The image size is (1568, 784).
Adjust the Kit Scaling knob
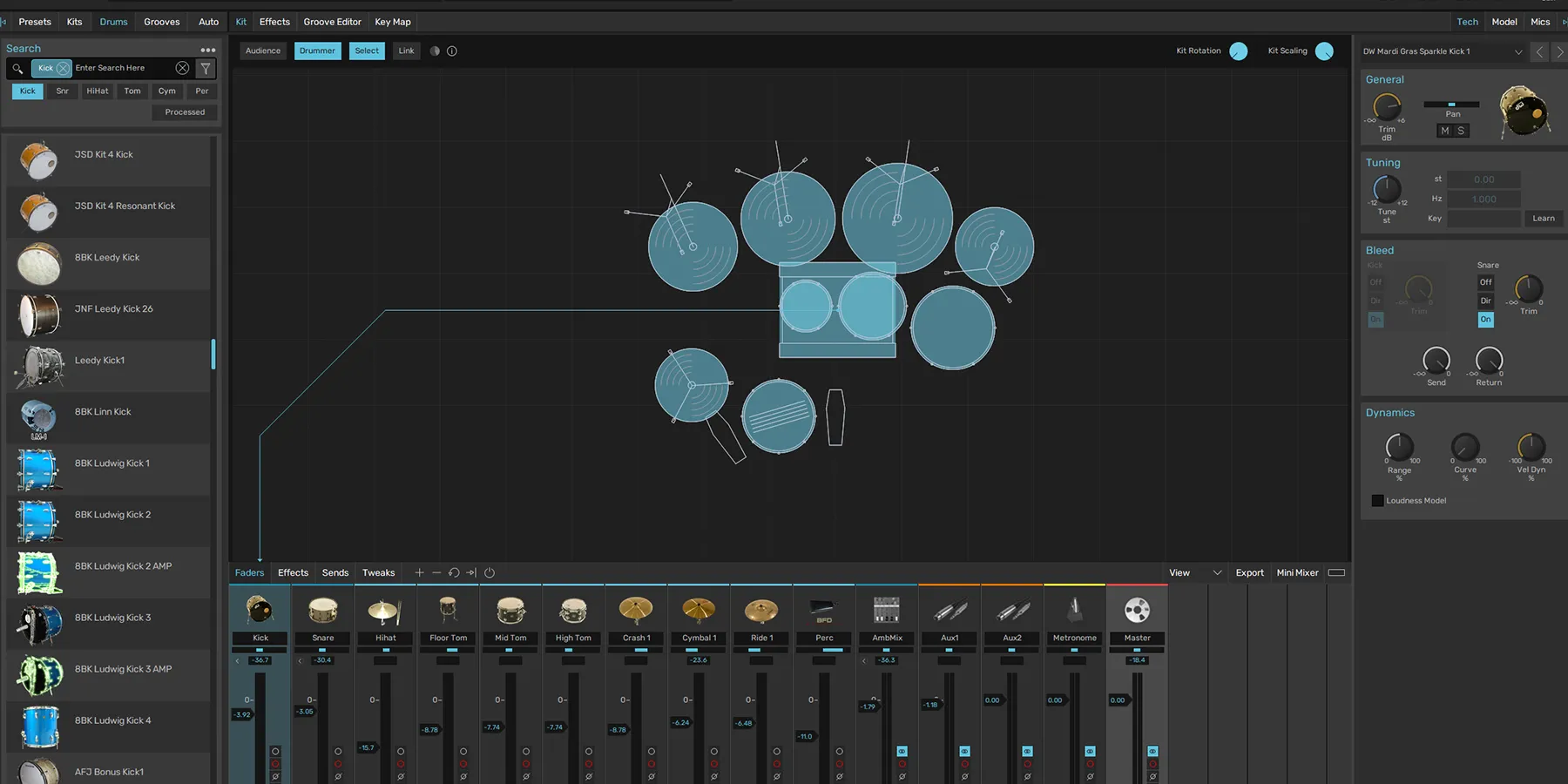(1324, 51)
